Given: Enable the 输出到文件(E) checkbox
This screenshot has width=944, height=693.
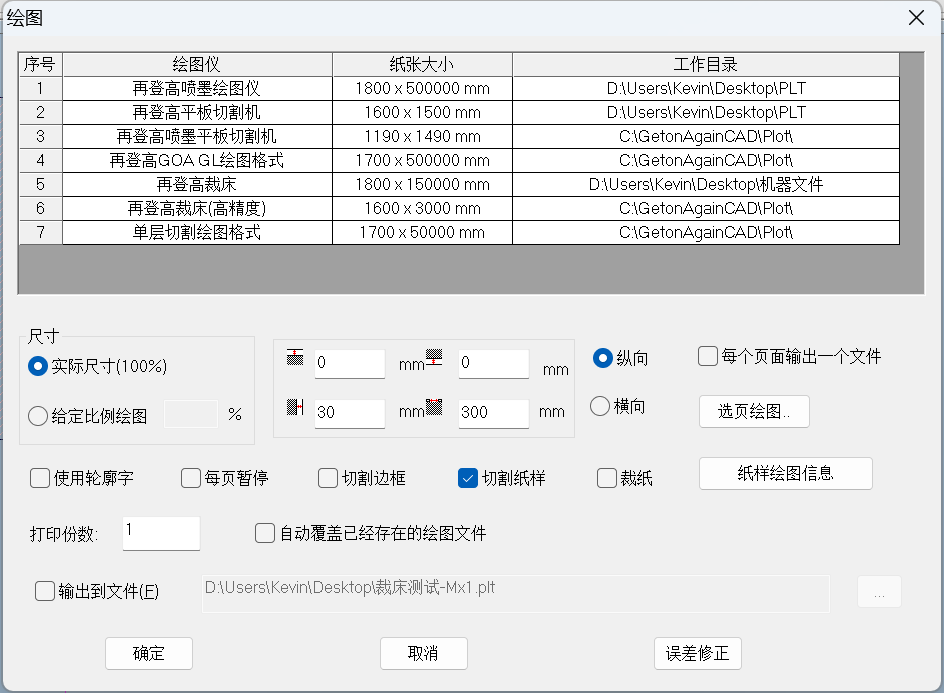Looking at the screenshot, I should click(x=44, y=591).
